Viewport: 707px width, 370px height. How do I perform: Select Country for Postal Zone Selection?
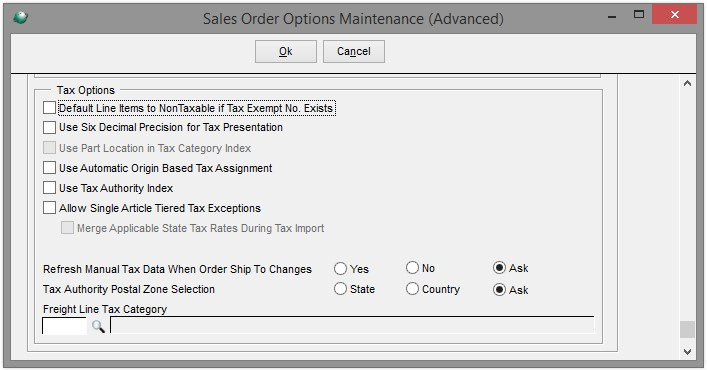(x=412, y=289)
